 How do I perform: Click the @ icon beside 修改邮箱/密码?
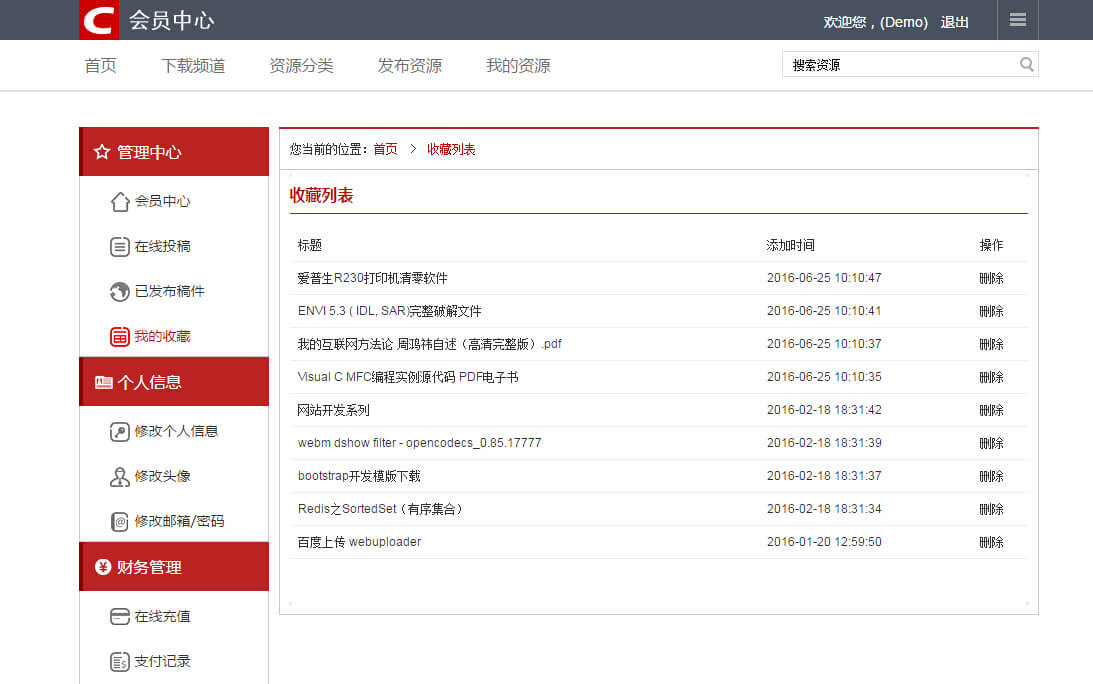point(119,522)
